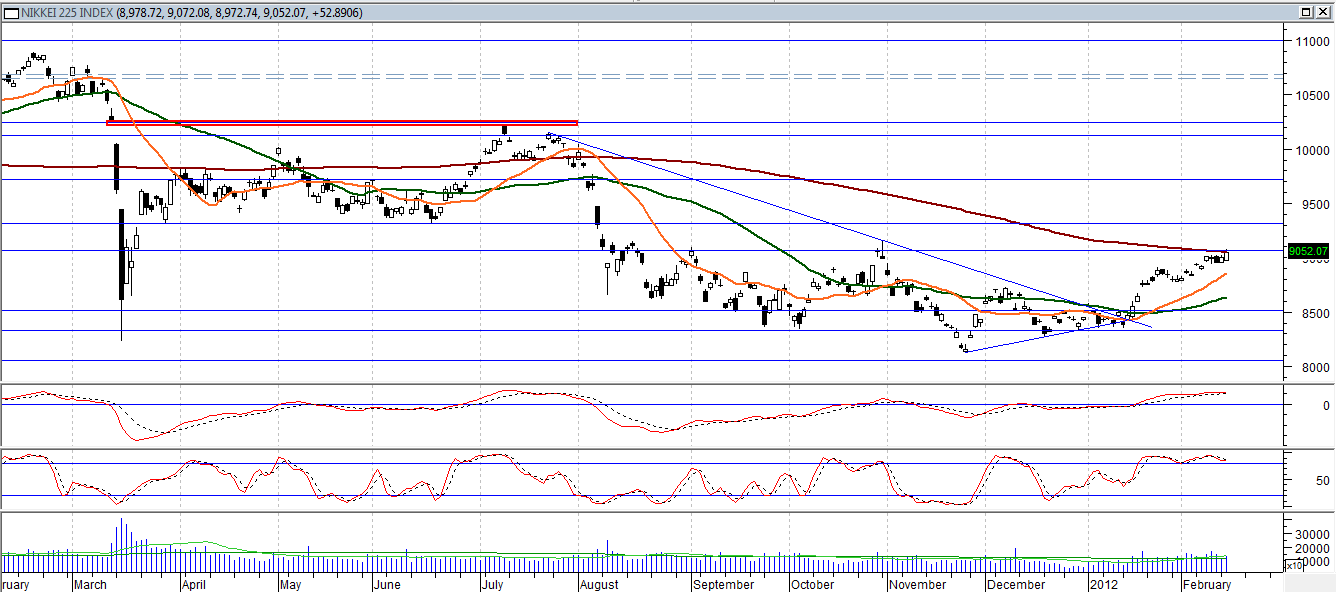The image size is (1336, 592).
Task: Click the 10500 price axis label
Action: point(1312,96)
